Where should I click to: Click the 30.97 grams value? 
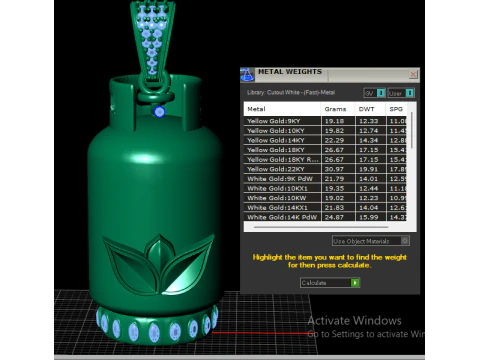[334, 169]
